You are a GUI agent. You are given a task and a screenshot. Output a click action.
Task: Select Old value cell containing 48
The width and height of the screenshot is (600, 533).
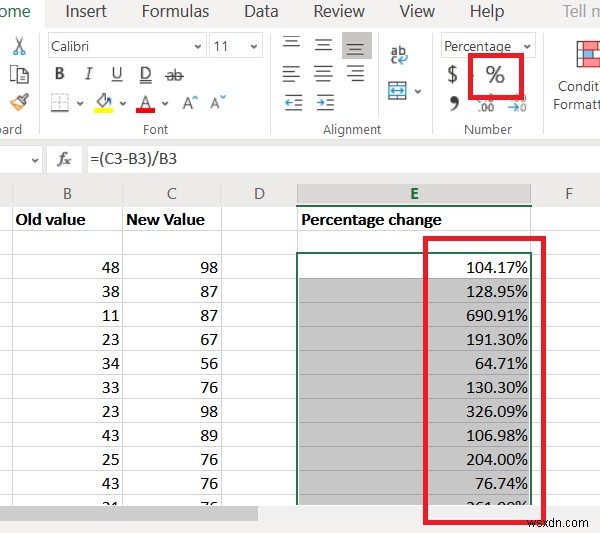(x=67, y=267)
